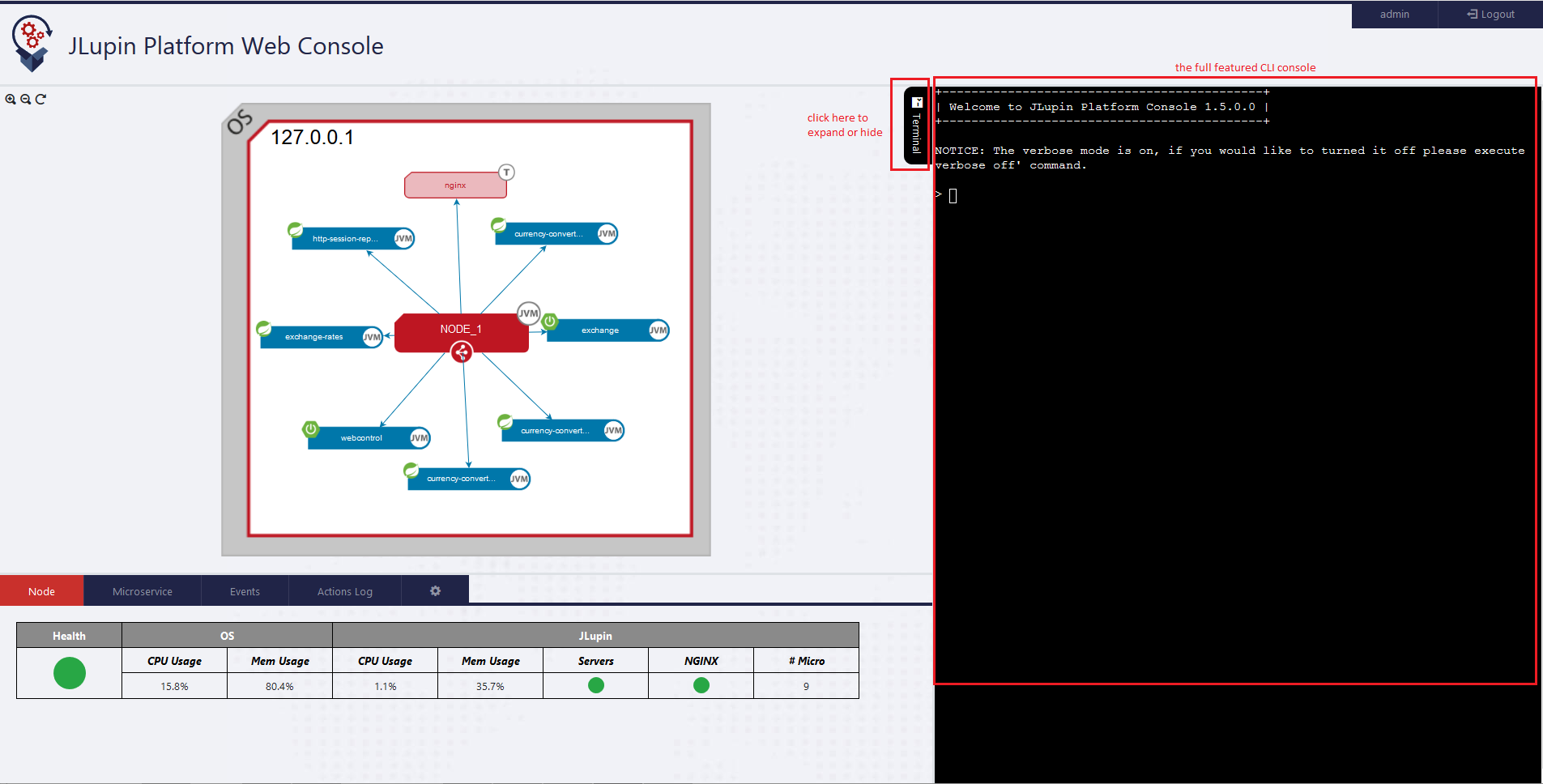The height and width of the screenshot is (784, 1543).
Task: Click the power icon on webcontrol microservice
Action: [x=310, y=428]
